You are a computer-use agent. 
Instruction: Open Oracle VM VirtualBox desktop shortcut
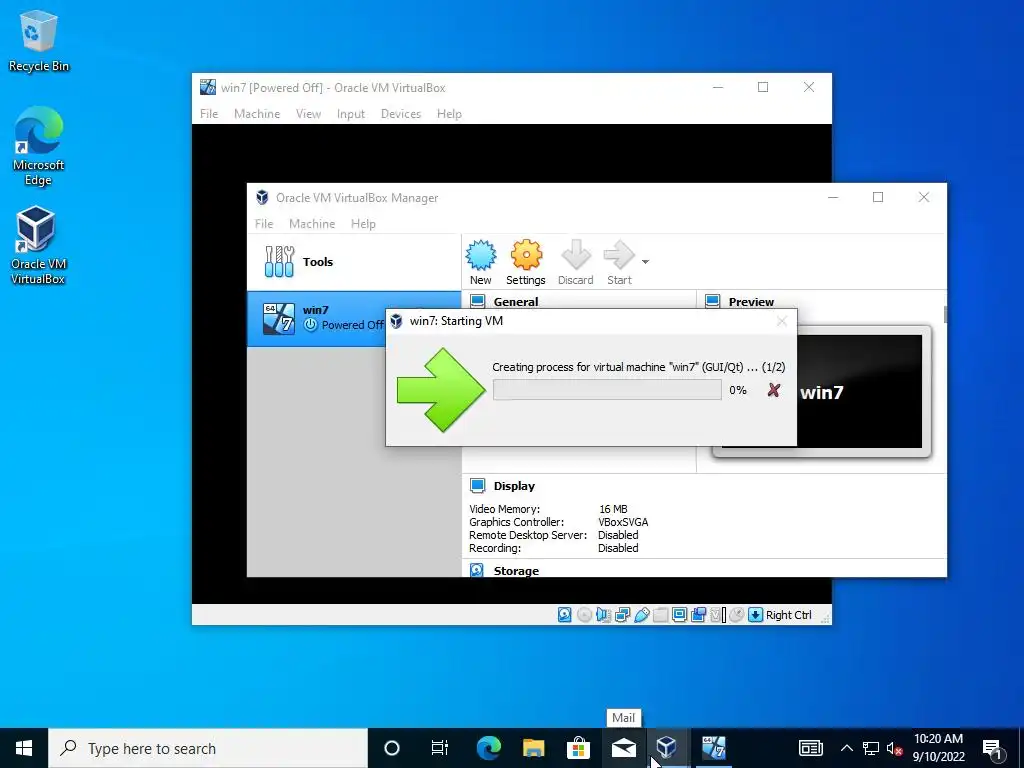[x=37, y=246]
